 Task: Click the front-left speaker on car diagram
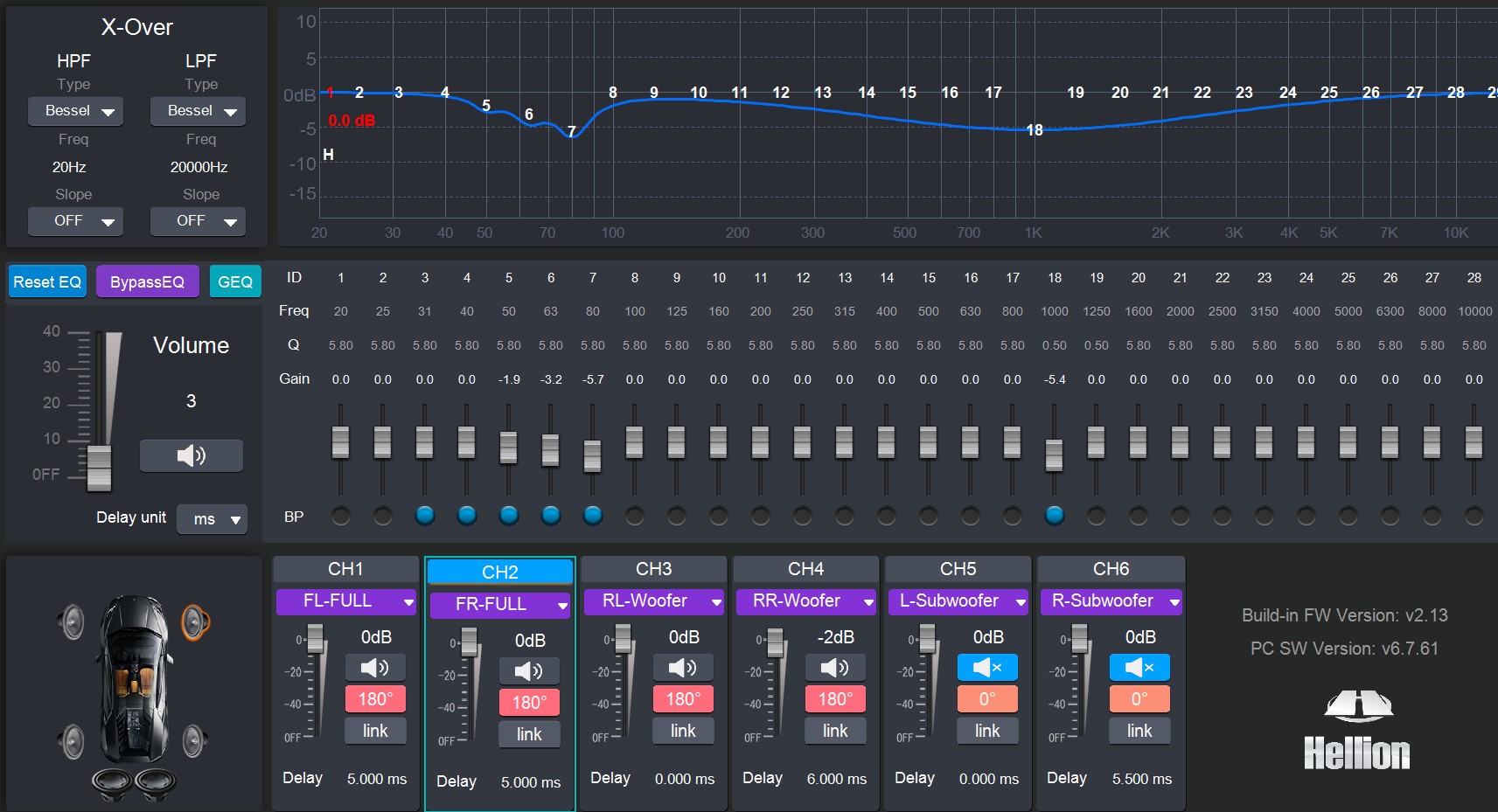[x=72, y=622]
